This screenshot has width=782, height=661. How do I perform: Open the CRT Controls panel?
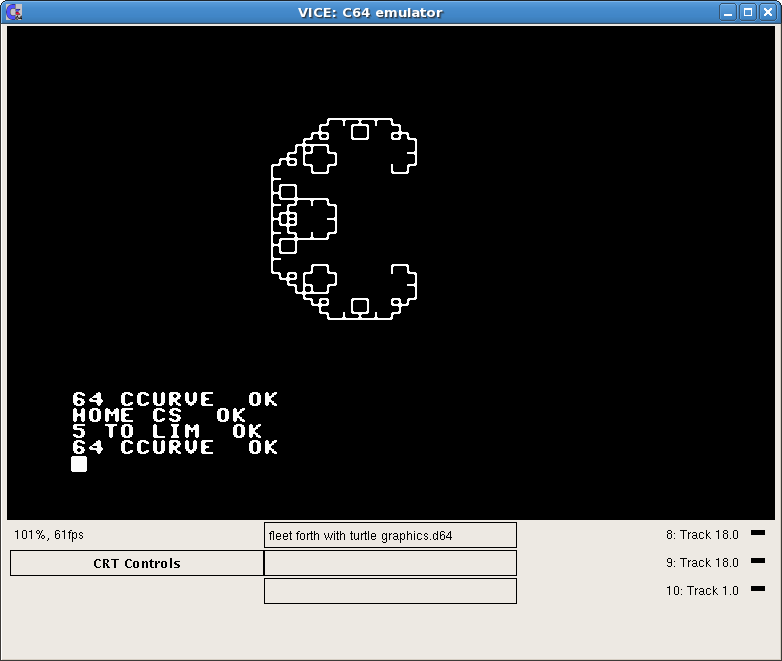137,563
